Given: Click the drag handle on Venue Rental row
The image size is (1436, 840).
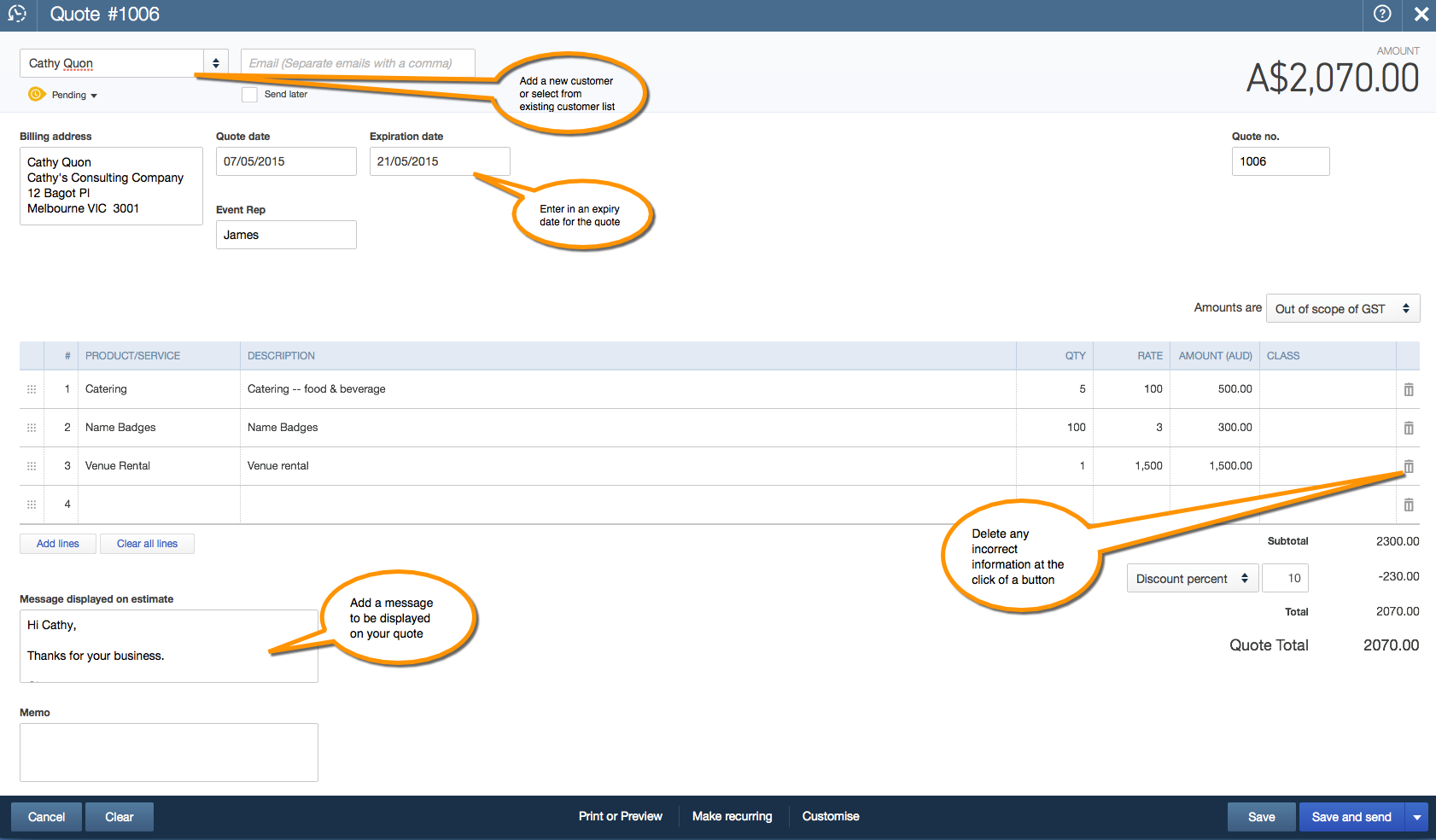Looking at the screenshot, I should coord(32,466).
